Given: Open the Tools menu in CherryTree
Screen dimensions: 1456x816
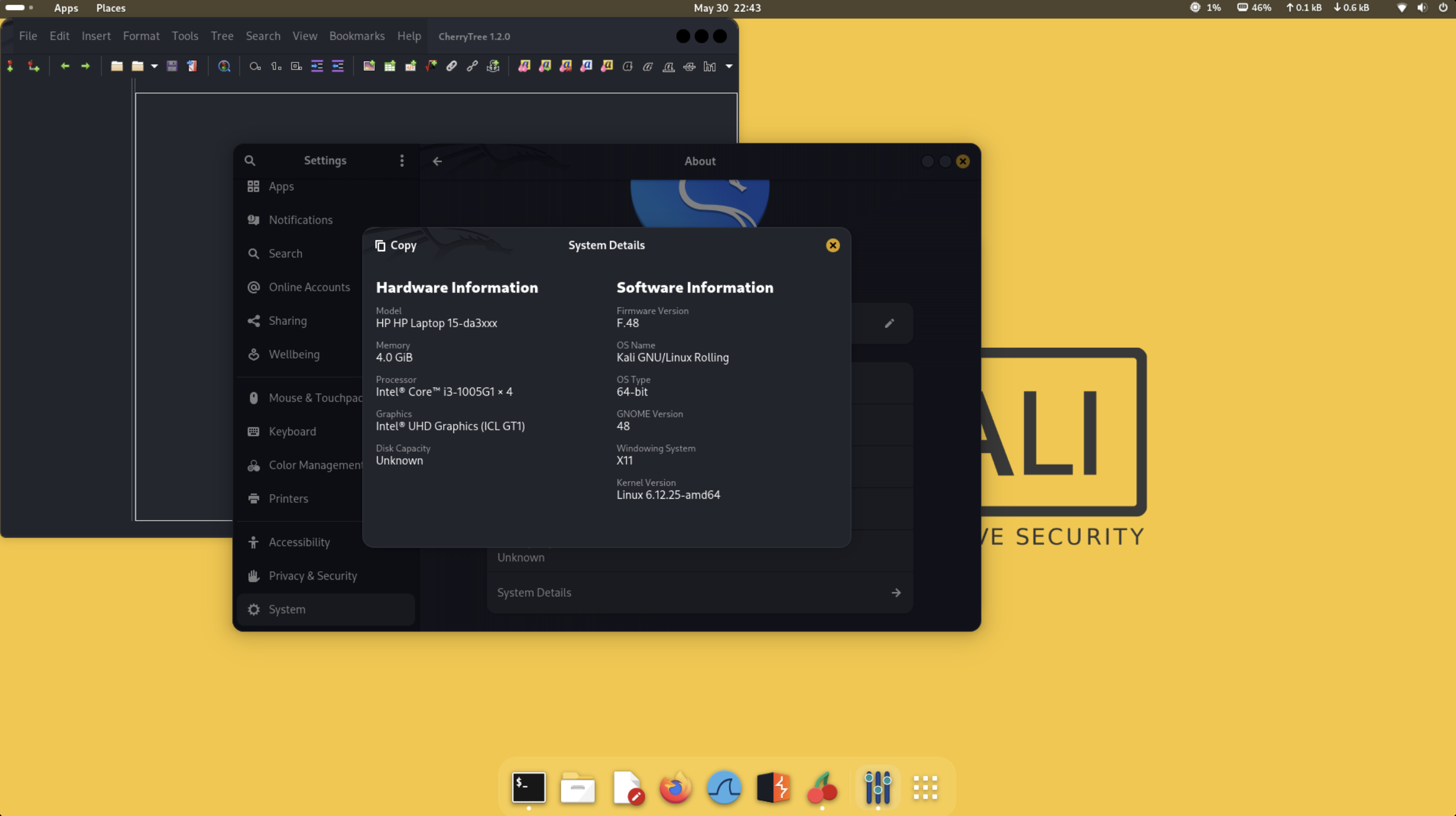Looking at the screenshot, I should 185,36.
